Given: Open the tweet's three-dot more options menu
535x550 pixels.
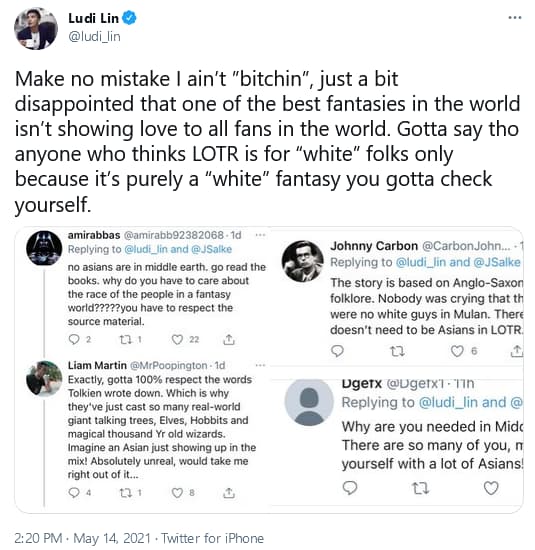Looking at the screenshot, I should point(515,18).
